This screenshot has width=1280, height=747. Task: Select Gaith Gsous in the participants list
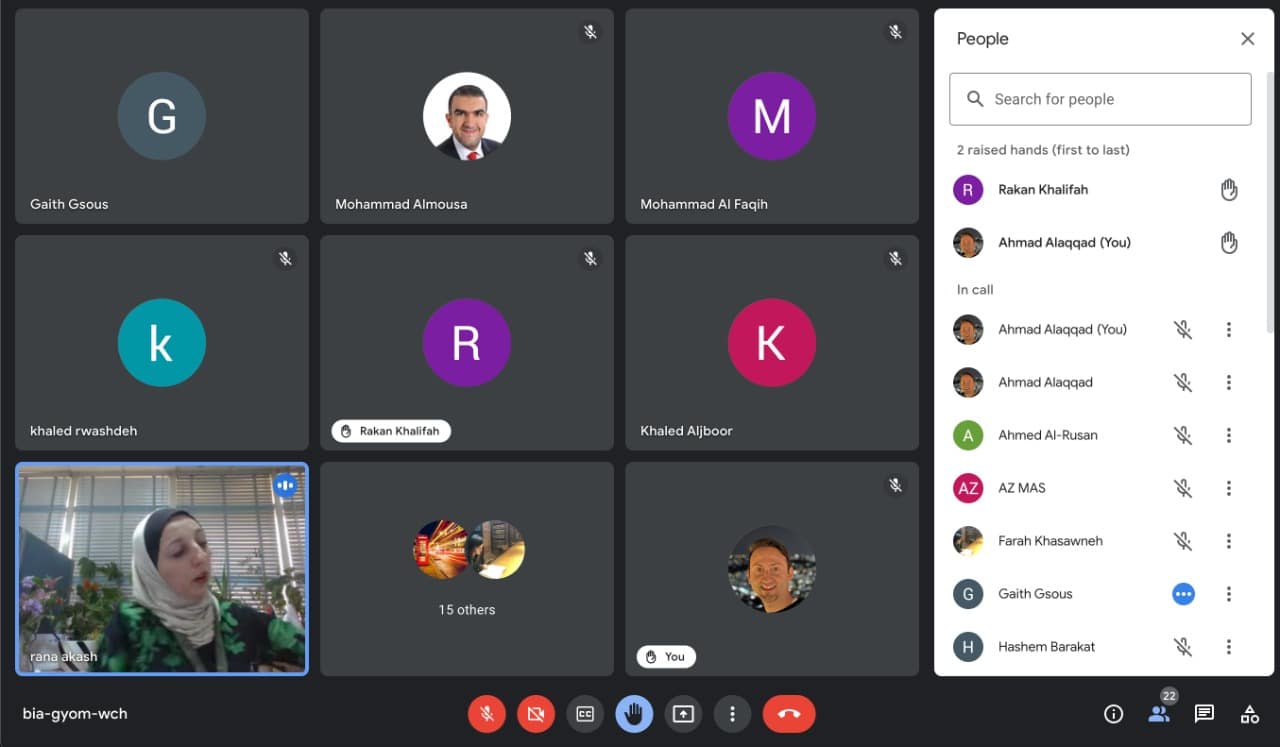(1035, 594)
